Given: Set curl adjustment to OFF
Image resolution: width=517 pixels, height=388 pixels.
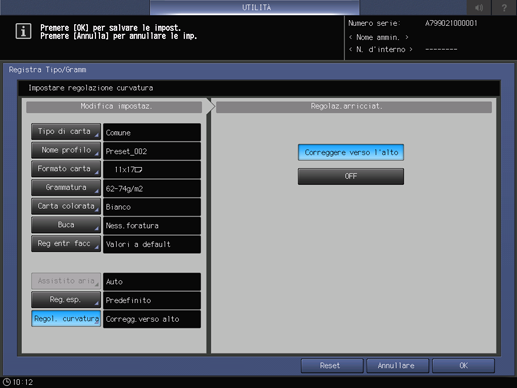Looking at the screenshot, I should click(351, 176).
